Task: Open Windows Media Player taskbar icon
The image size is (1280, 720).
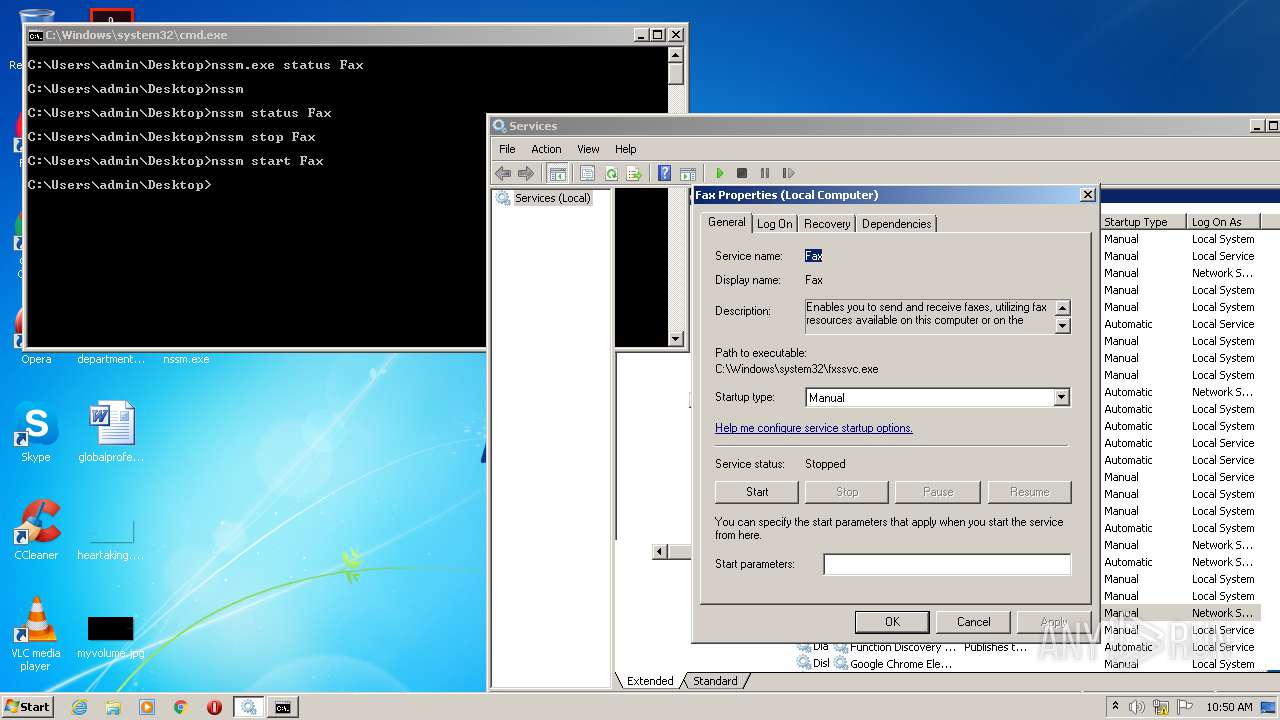Action: click(x=147, y=707)
